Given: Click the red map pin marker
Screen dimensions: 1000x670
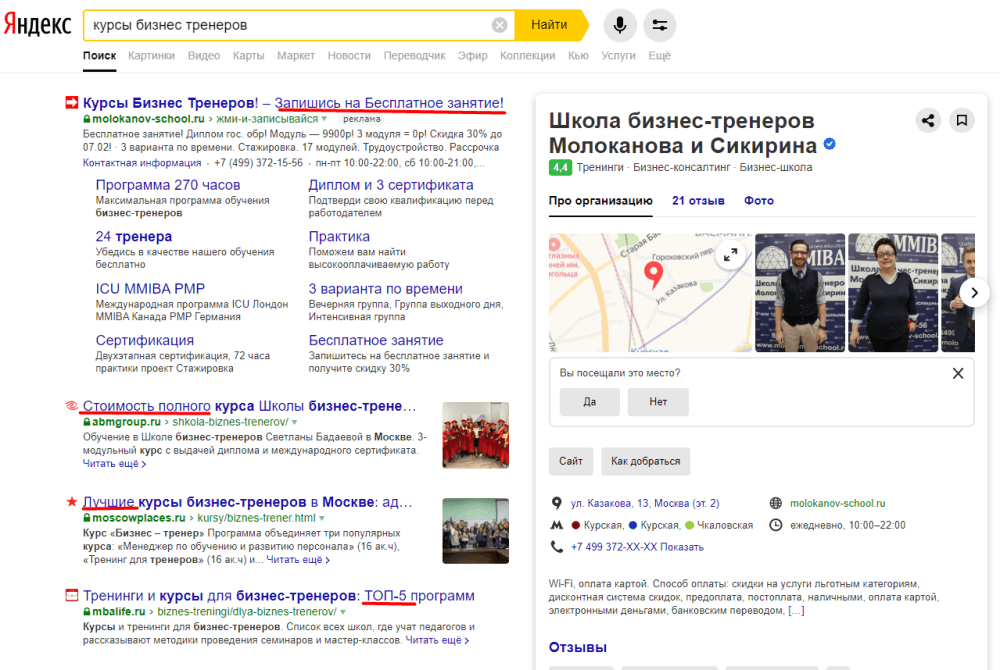Looking at the screenshot, I should 653,275.
